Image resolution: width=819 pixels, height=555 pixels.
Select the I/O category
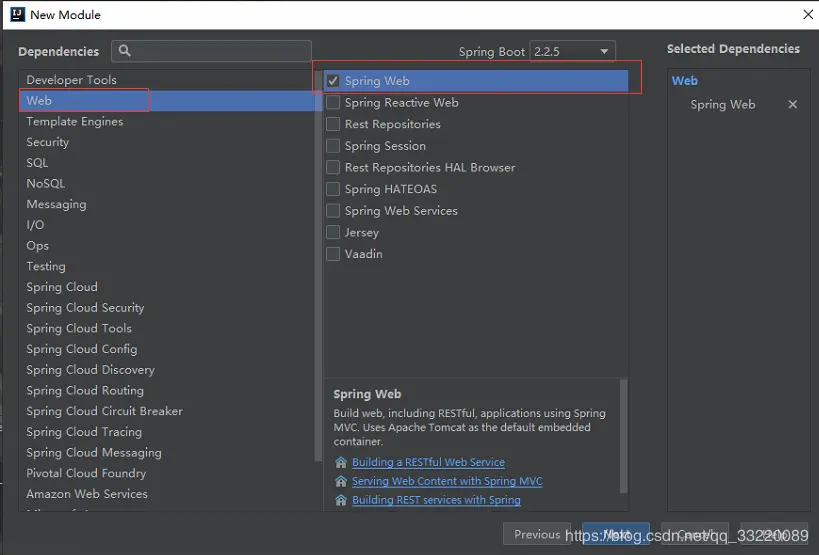167,225
